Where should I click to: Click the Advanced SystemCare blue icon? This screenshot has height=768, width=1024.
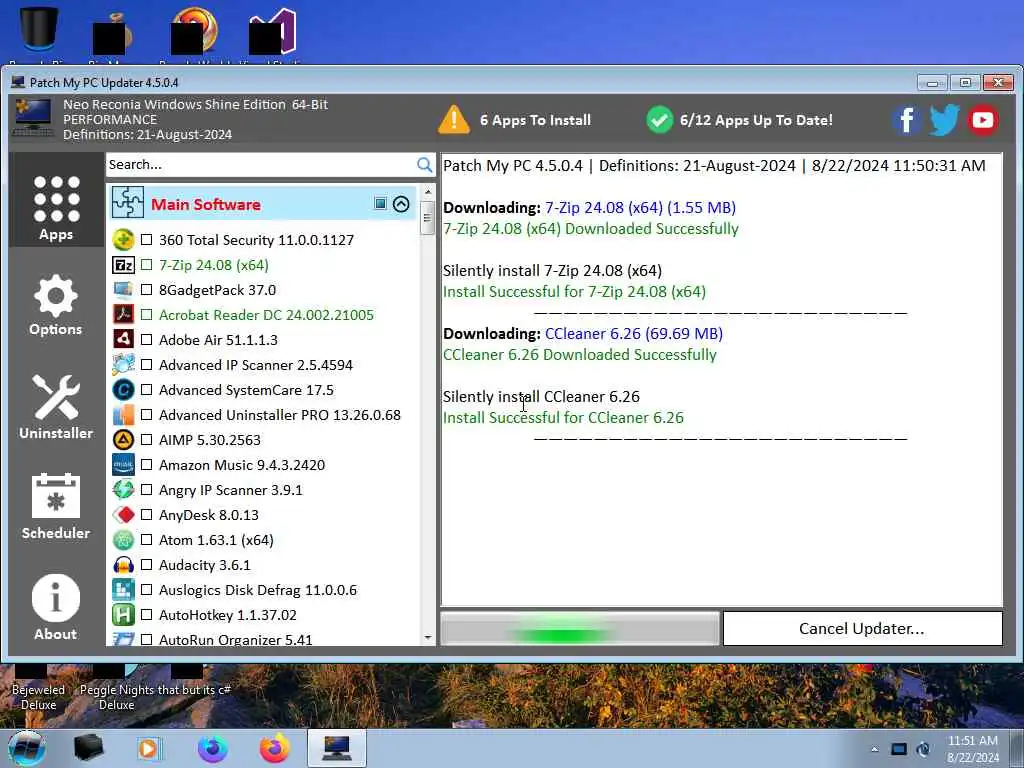[123, 390]
